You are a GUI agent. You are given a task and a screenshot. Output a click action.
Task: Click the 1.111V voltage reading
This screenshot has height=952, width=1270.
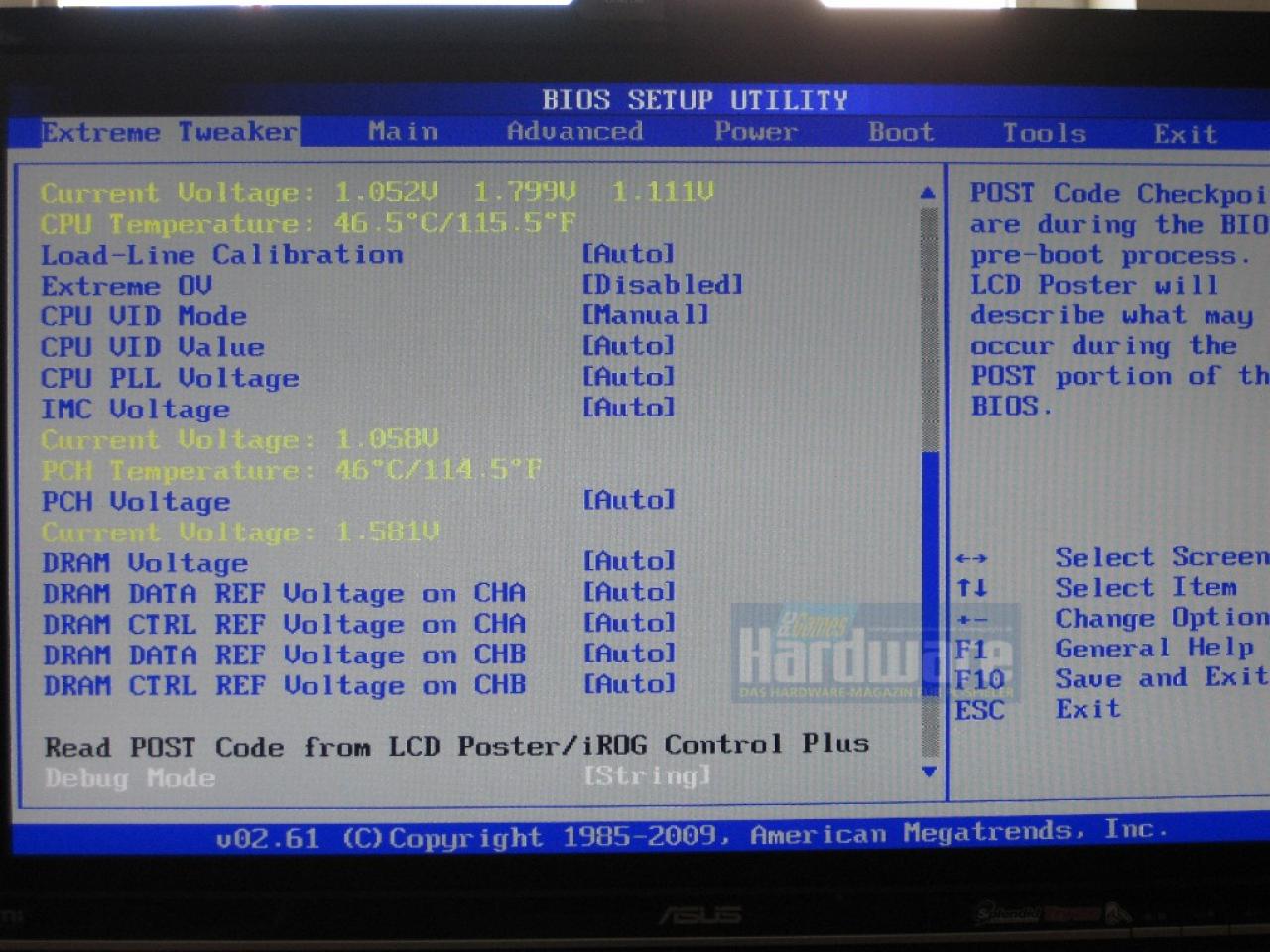662,191
